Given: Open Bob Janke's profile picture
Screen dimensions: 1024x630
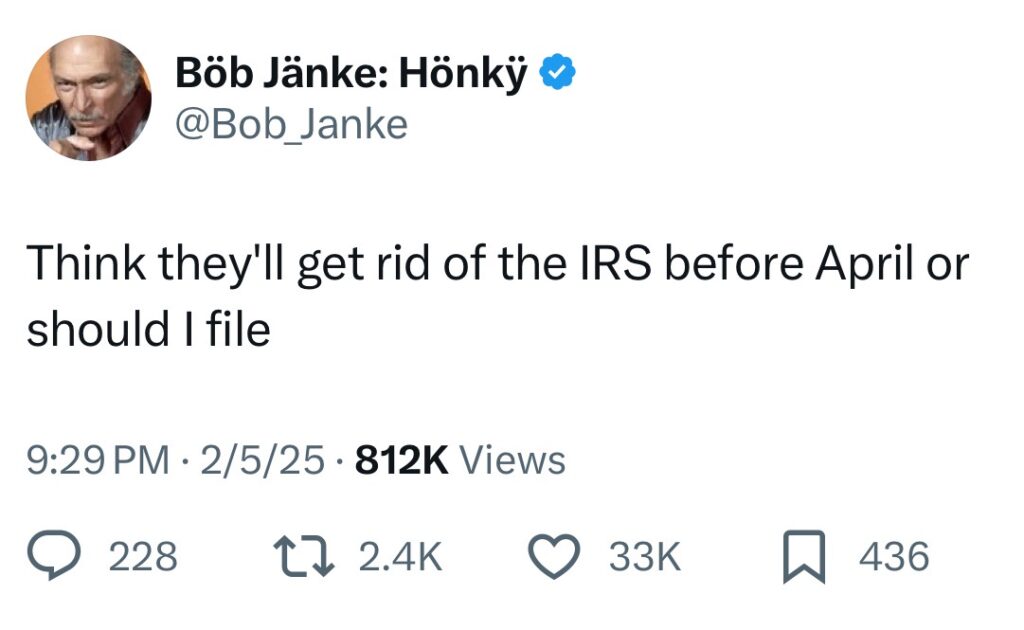Looking at the screenshot, I should pyautogui.click(x=88, y=98).
